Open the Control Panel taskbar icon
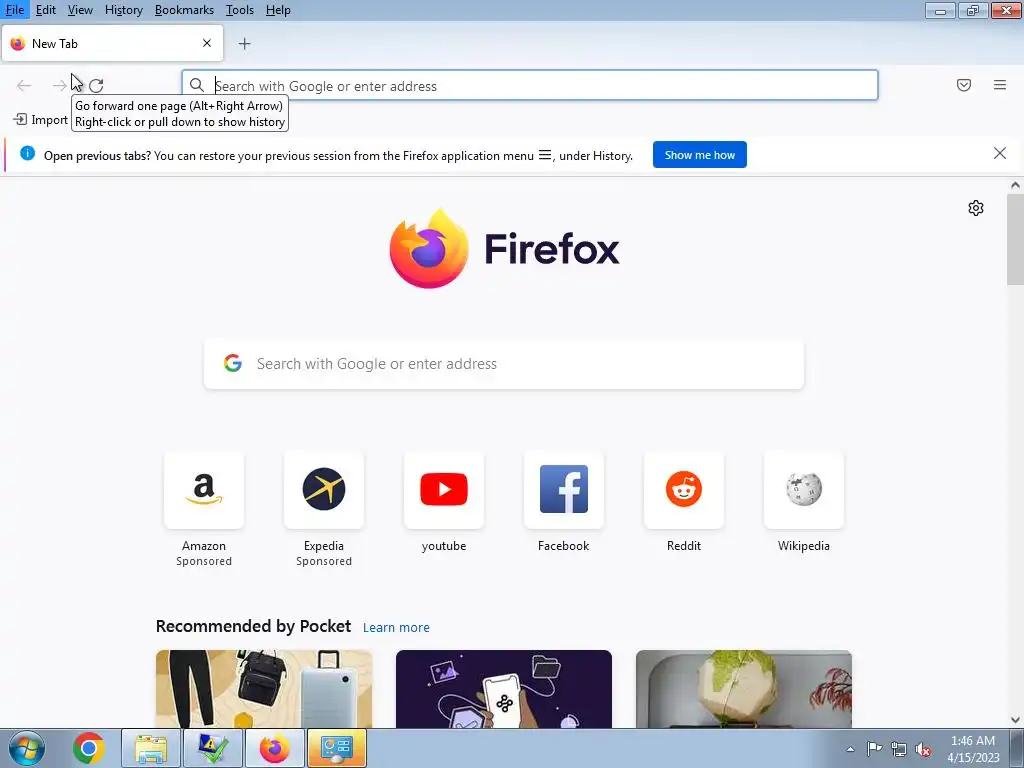 [336, 748]
